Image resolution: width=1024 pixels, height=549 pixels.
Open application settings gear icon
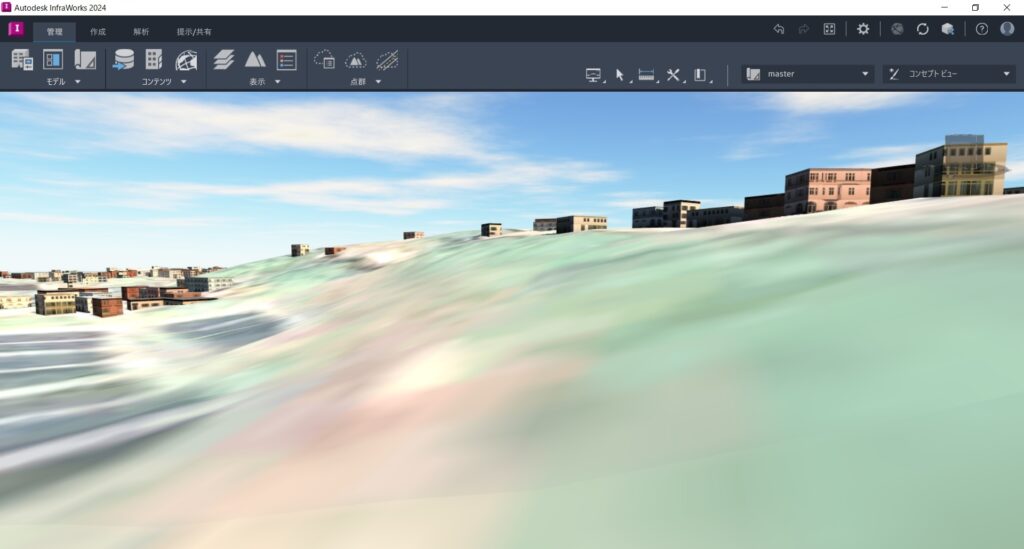pyautogui.click(x=863, y=29)
